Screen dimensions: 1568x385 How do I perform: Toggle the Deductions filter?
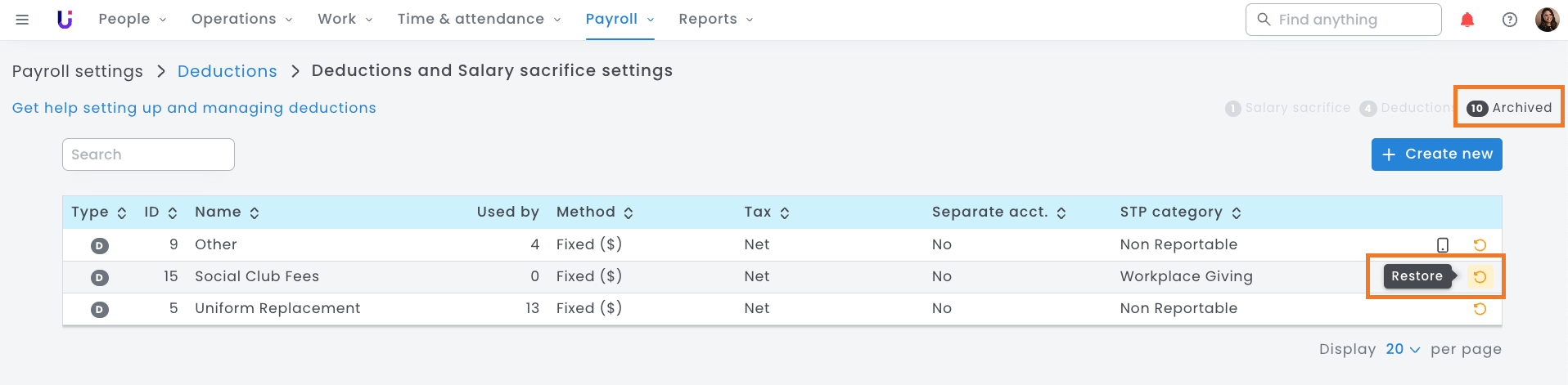[x=1405, y=108]
